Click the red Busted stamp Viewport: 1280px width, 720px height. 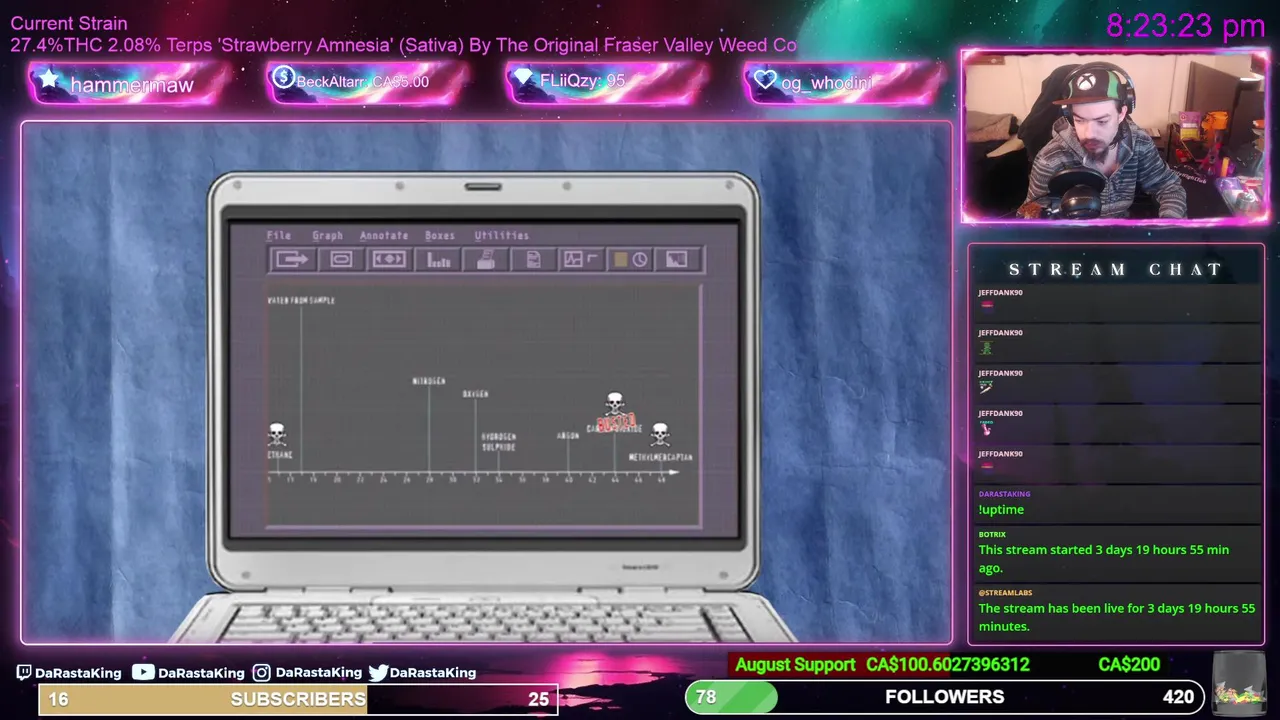pos(617,423)
